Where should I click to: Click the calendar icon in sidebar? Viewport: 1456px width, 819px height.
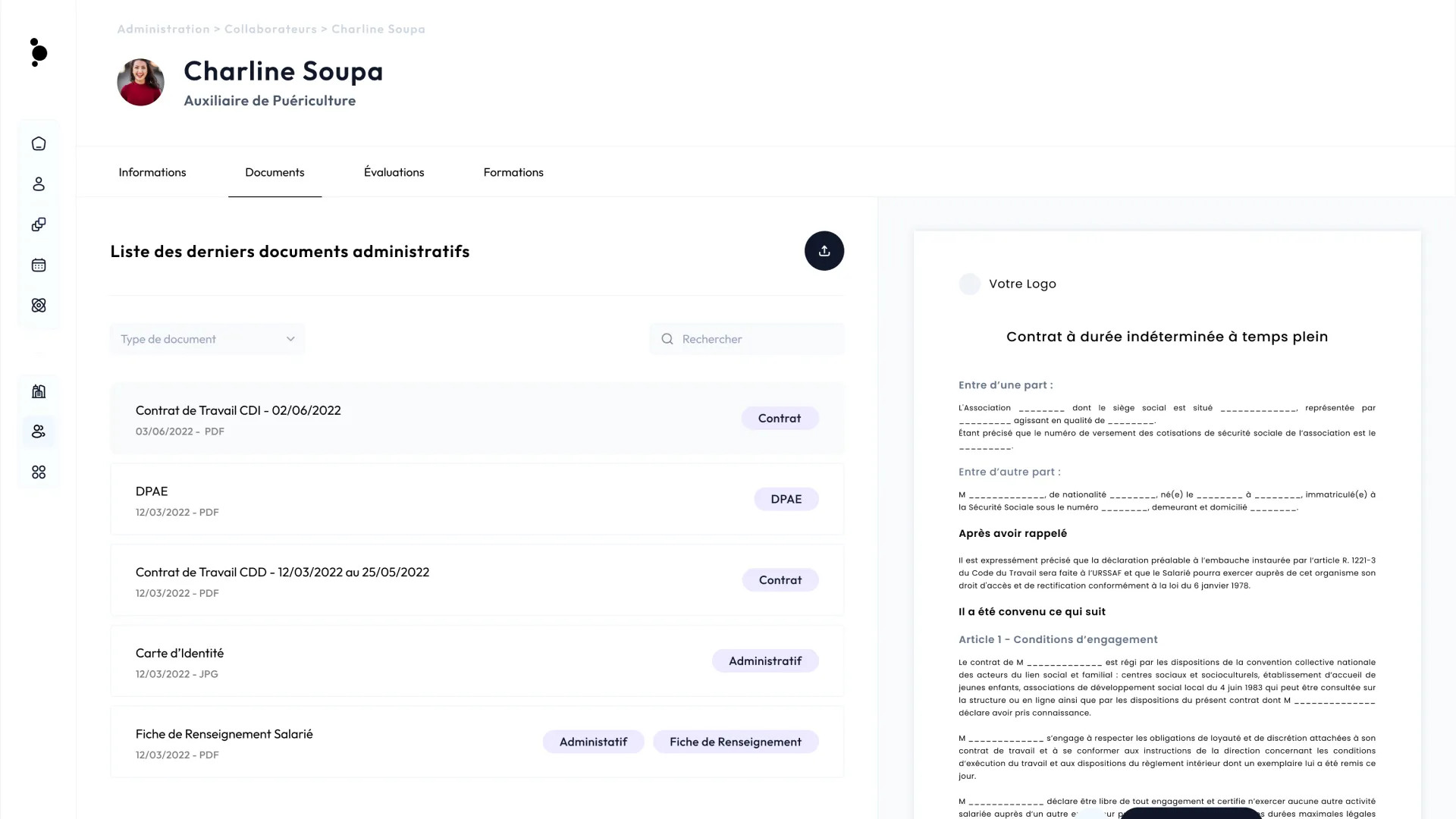(39, 265)
